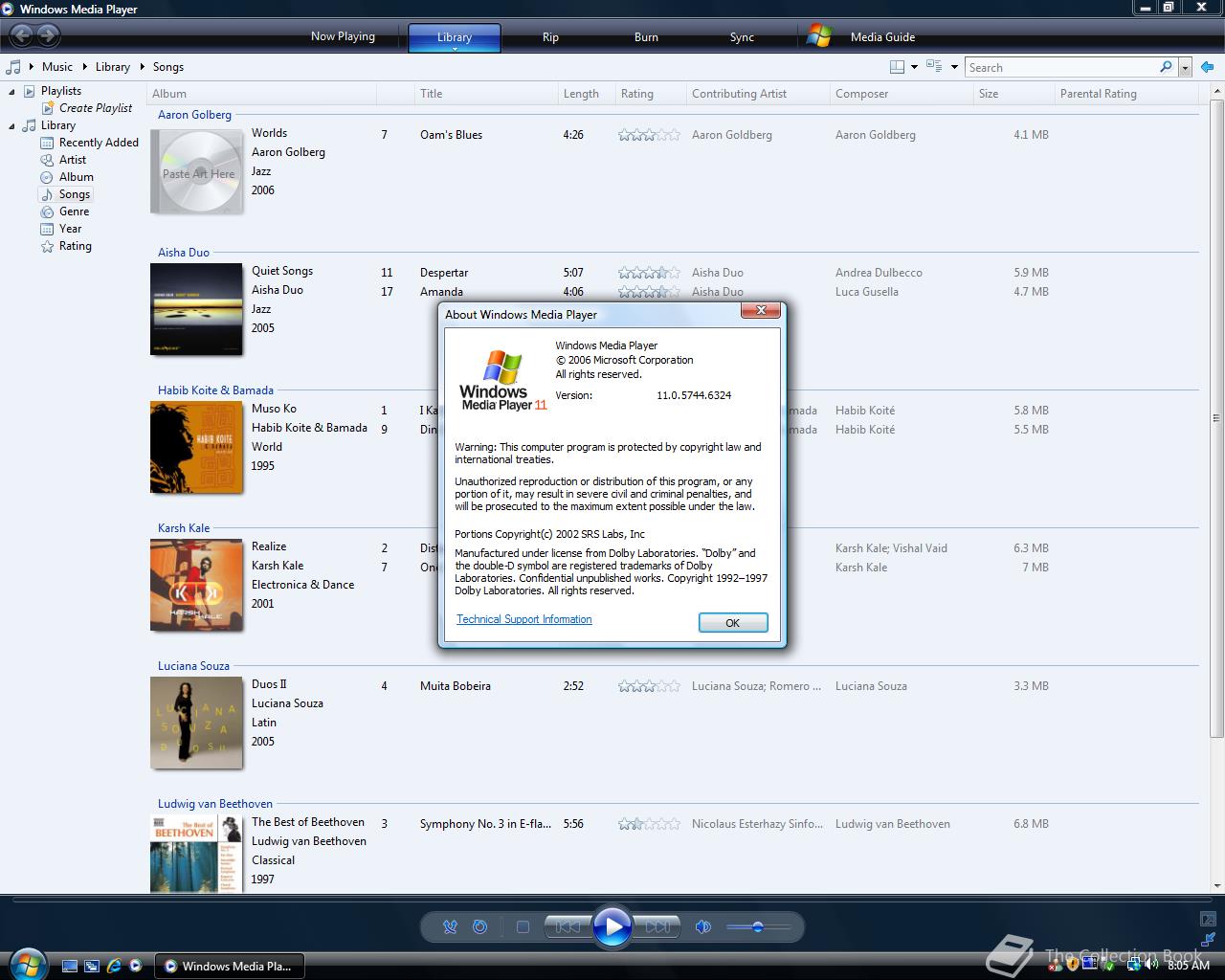Click the library vertical scrollbar
This screenshot has width=1225, height=980.
pyautogui.click(x=1216, y=418)
